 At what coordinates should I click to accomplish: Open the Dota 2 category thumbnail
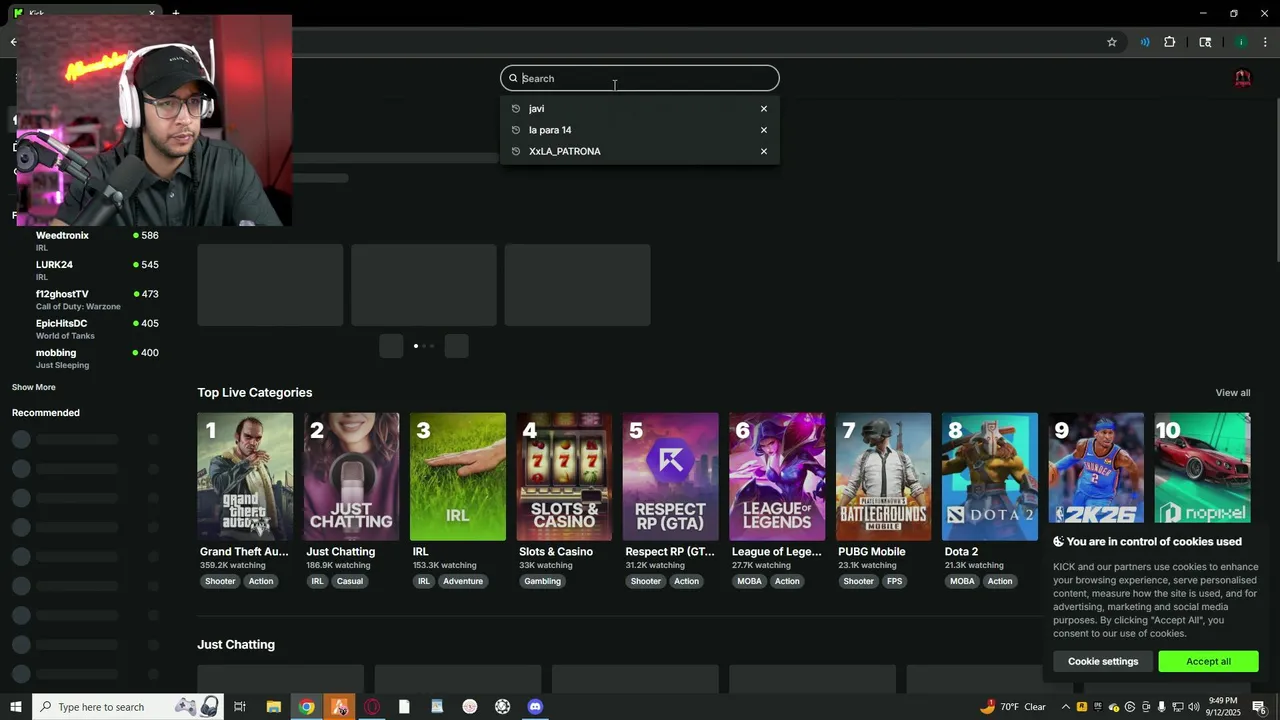(x=990, y=477)
